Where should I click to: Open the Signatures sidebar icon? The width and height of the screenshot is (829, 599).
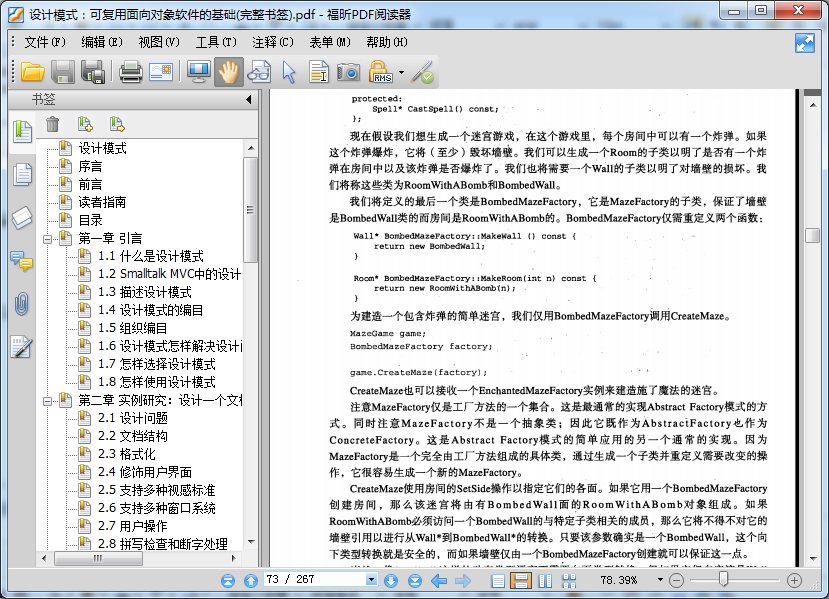click(22, 347)
